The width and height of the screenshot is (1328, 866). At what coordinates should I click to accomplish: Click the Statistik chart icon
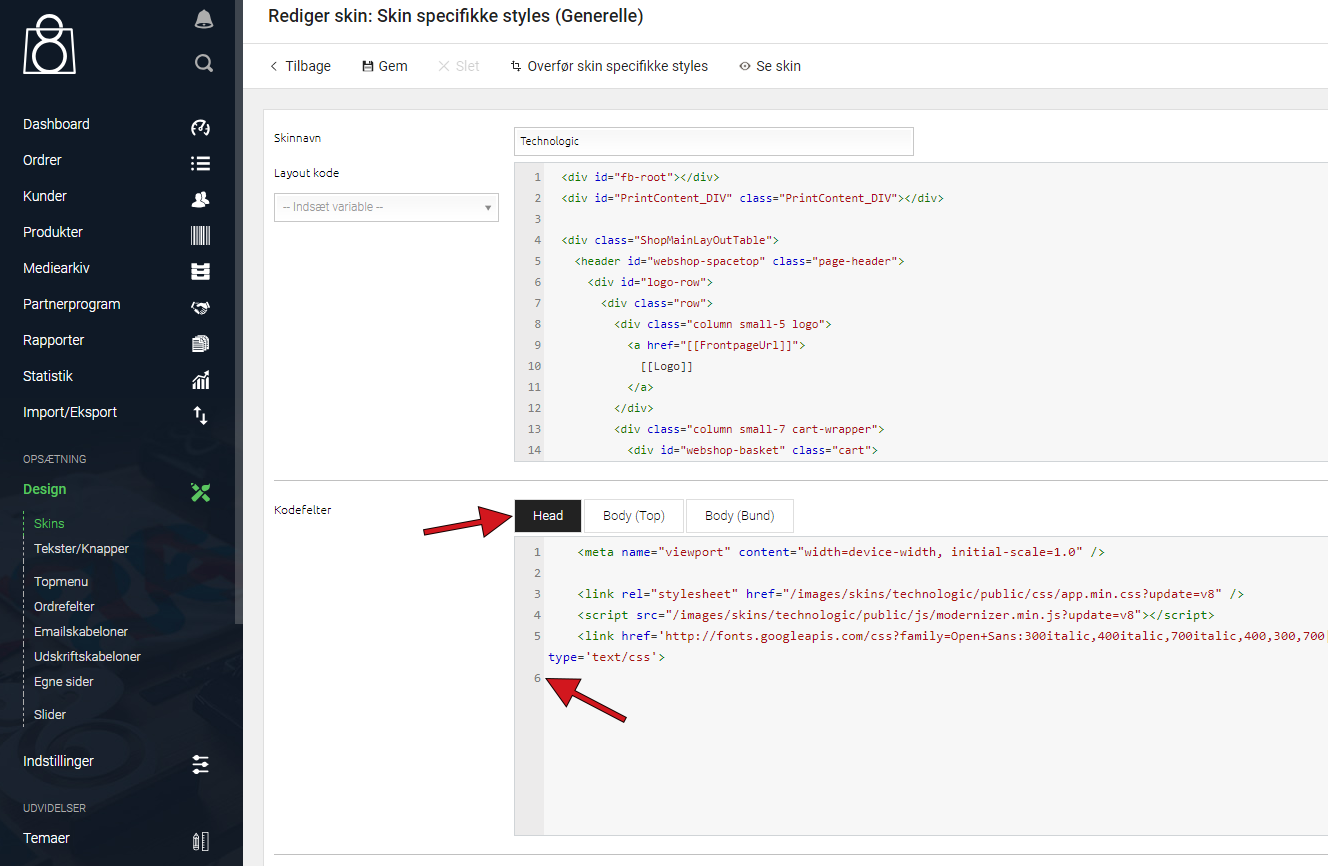click(x=200, y=379)
